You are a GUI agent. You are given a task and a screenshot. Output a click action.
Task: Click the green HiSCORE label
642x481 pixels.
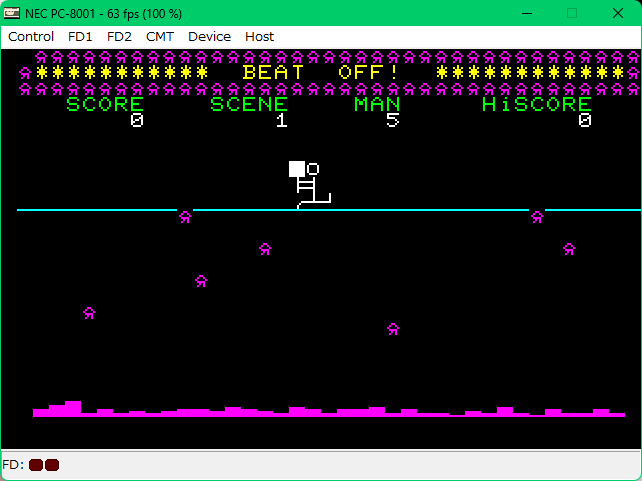[537, 104]
